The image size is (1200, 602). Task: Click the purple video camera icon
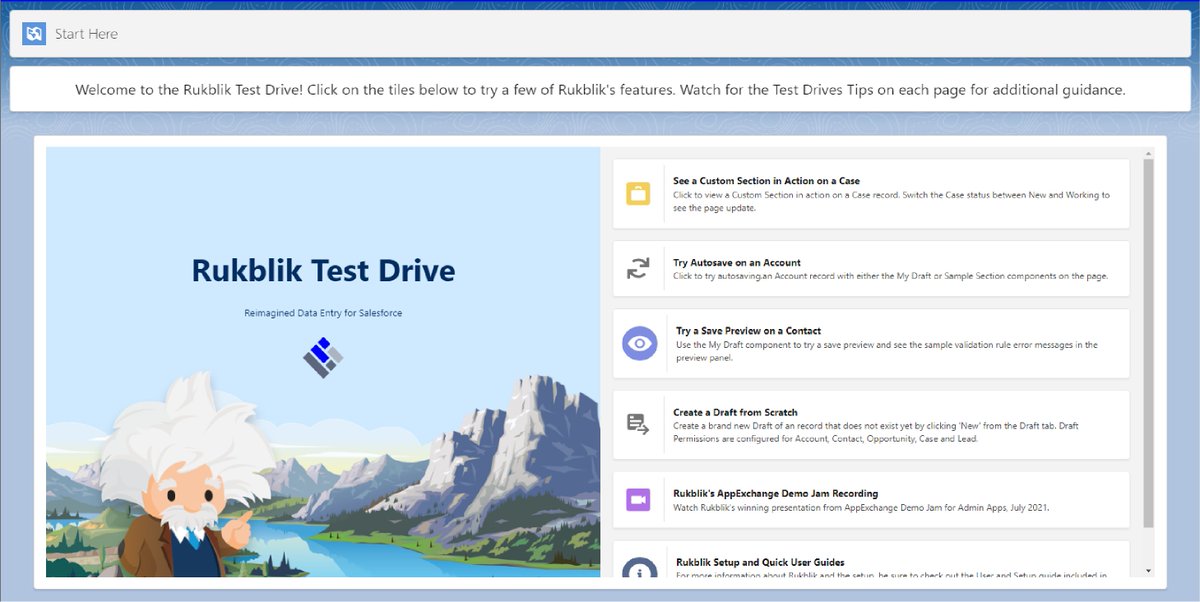tap(638, 499)
